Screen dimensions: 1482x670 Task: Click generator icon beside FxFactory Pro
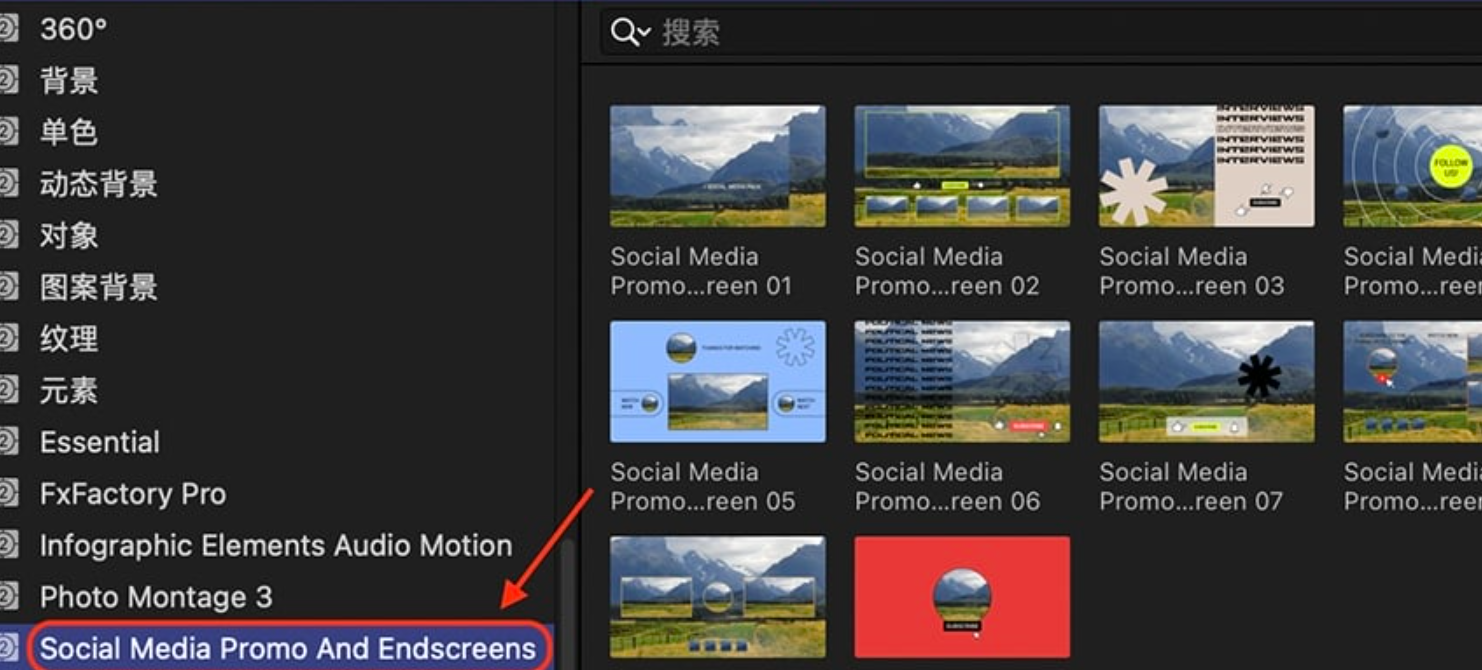tap(8, 494)
